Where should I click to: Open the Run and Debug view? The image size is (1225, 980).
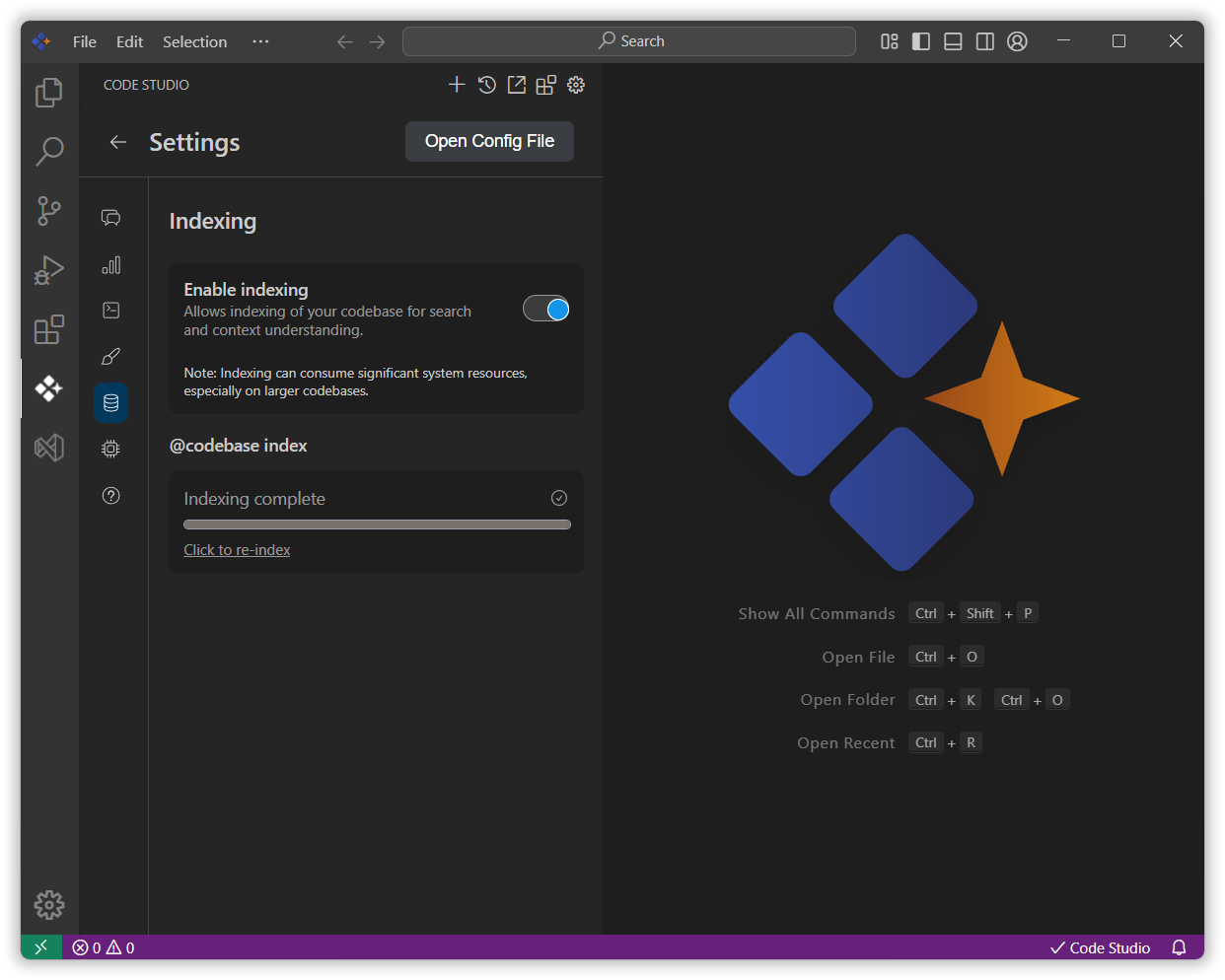(x=49, y=269)
